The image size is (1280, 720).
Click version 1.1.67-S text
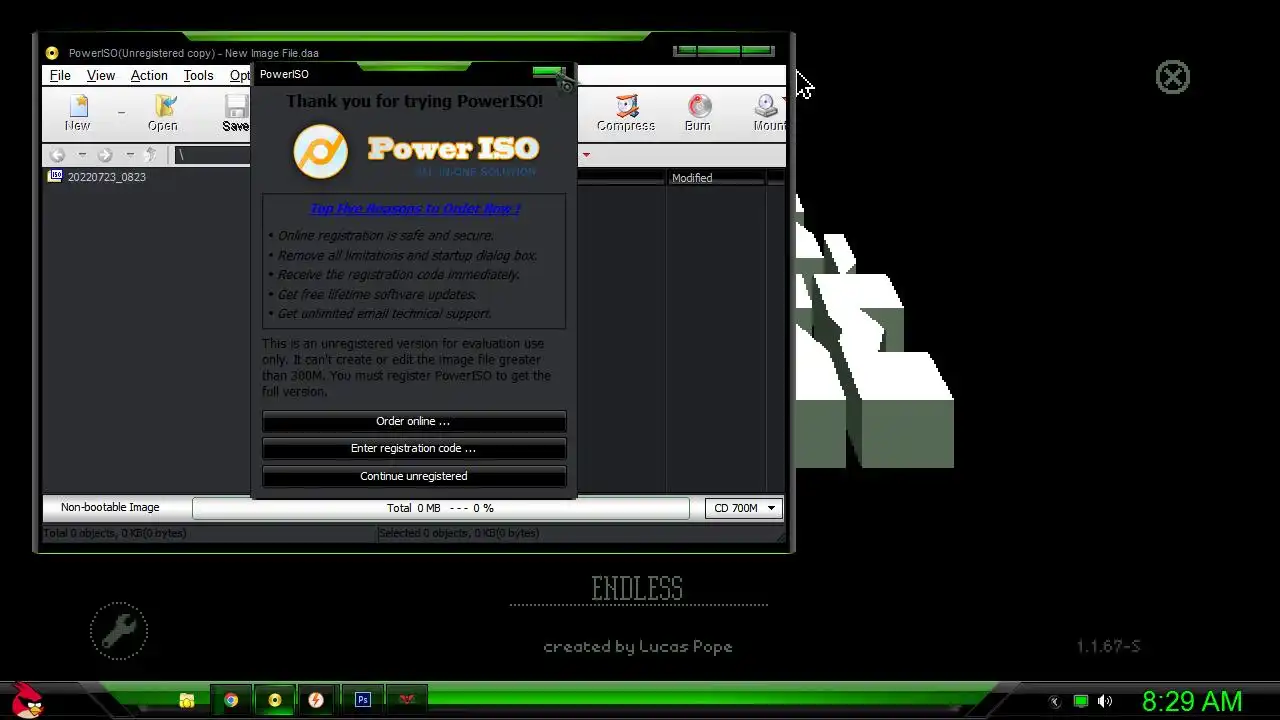point(1108,647)
